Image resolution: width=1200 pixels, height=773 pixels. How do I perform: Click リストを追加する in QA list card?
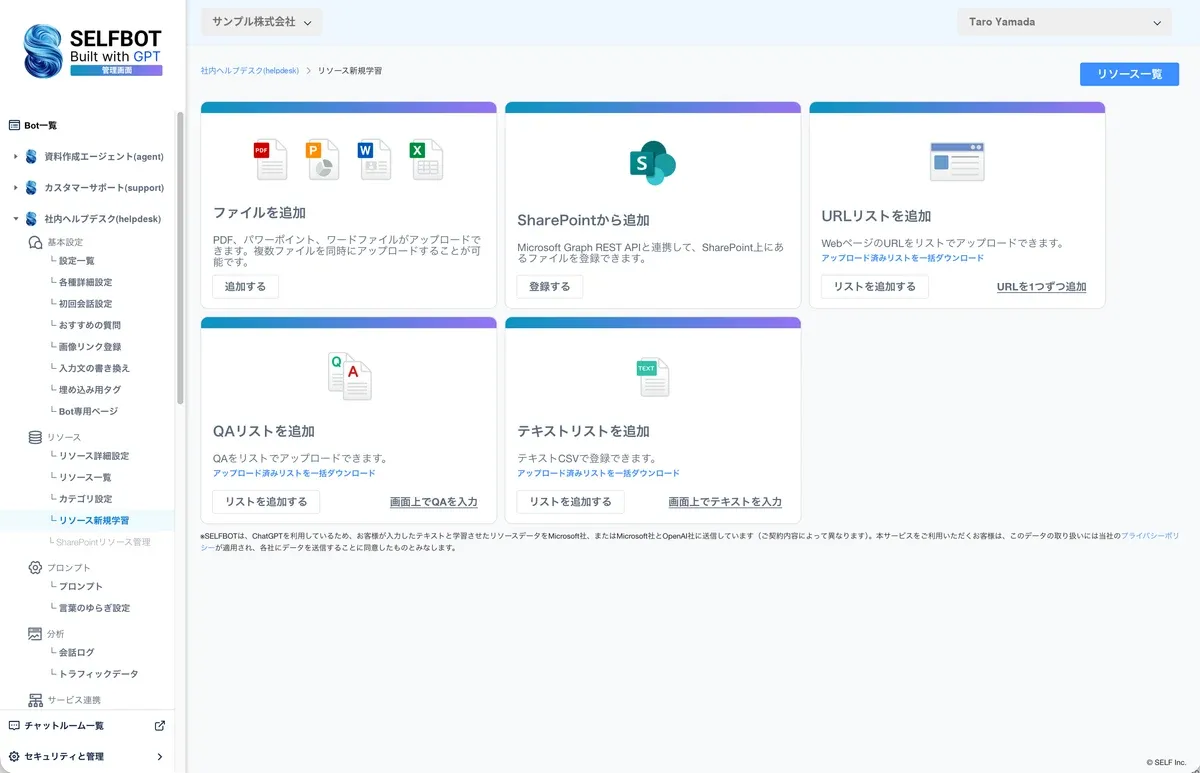266,501
